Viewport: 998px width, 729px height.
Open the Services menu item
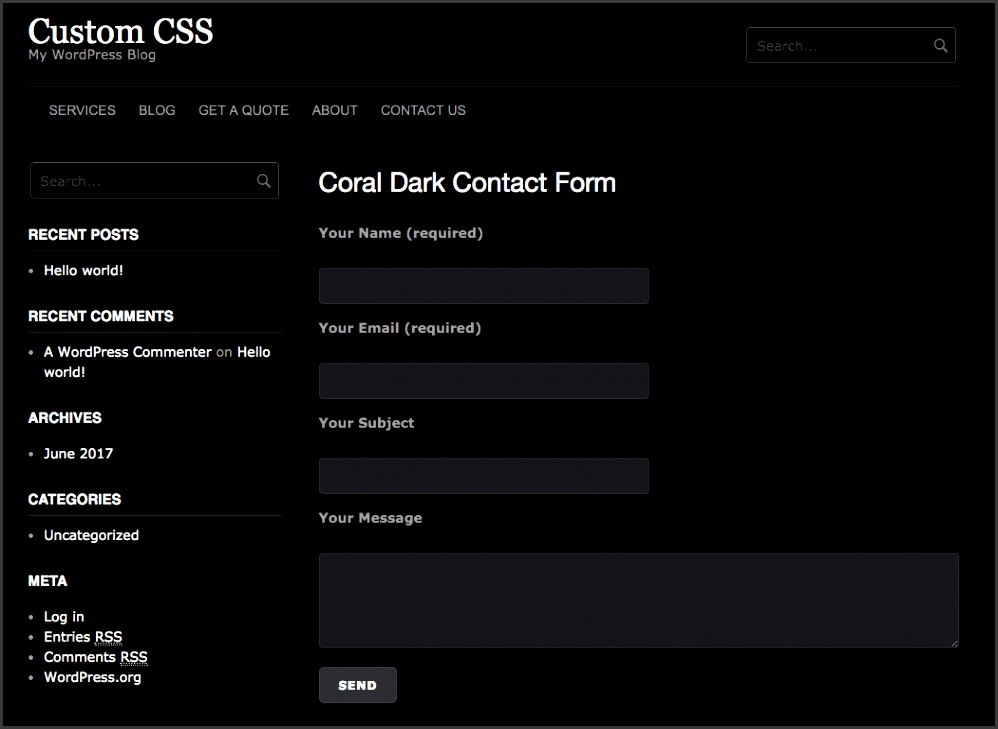[x=82, y=110]
